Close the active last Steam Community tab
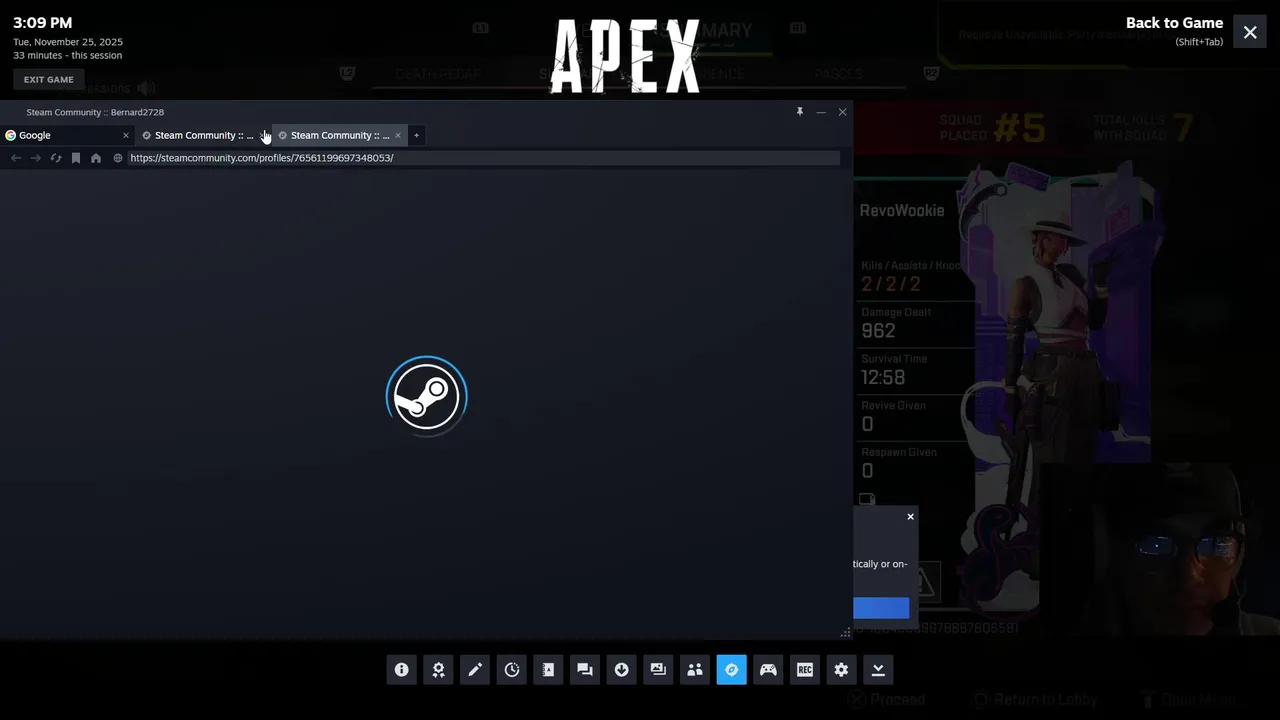The image size is (1280, 720). point(398,135)
